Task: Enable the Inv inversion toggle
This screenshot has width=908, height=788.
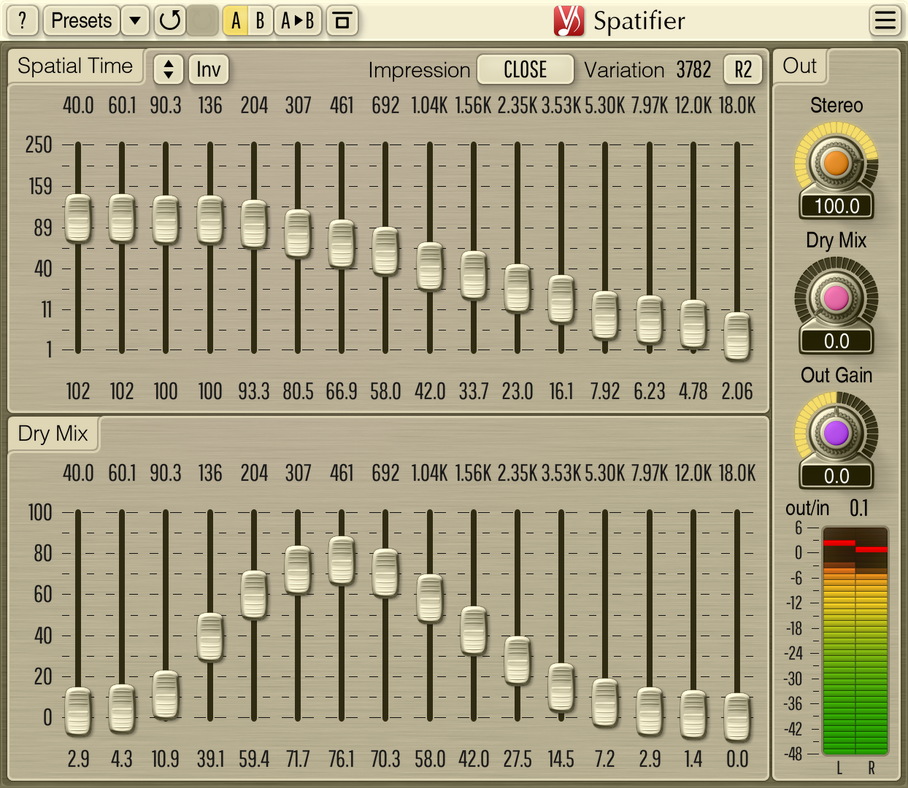Action: point(207,69)
